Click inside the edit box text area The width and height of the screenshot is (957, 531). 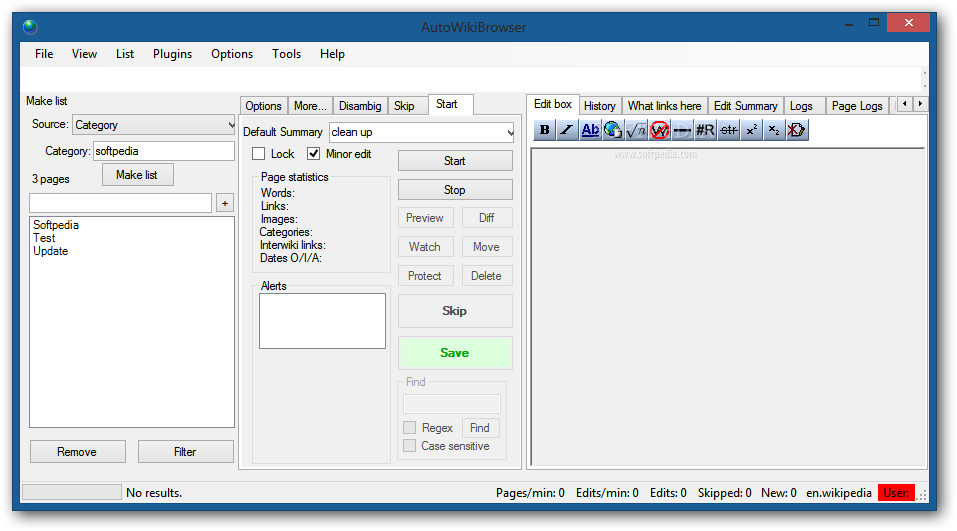728,307
